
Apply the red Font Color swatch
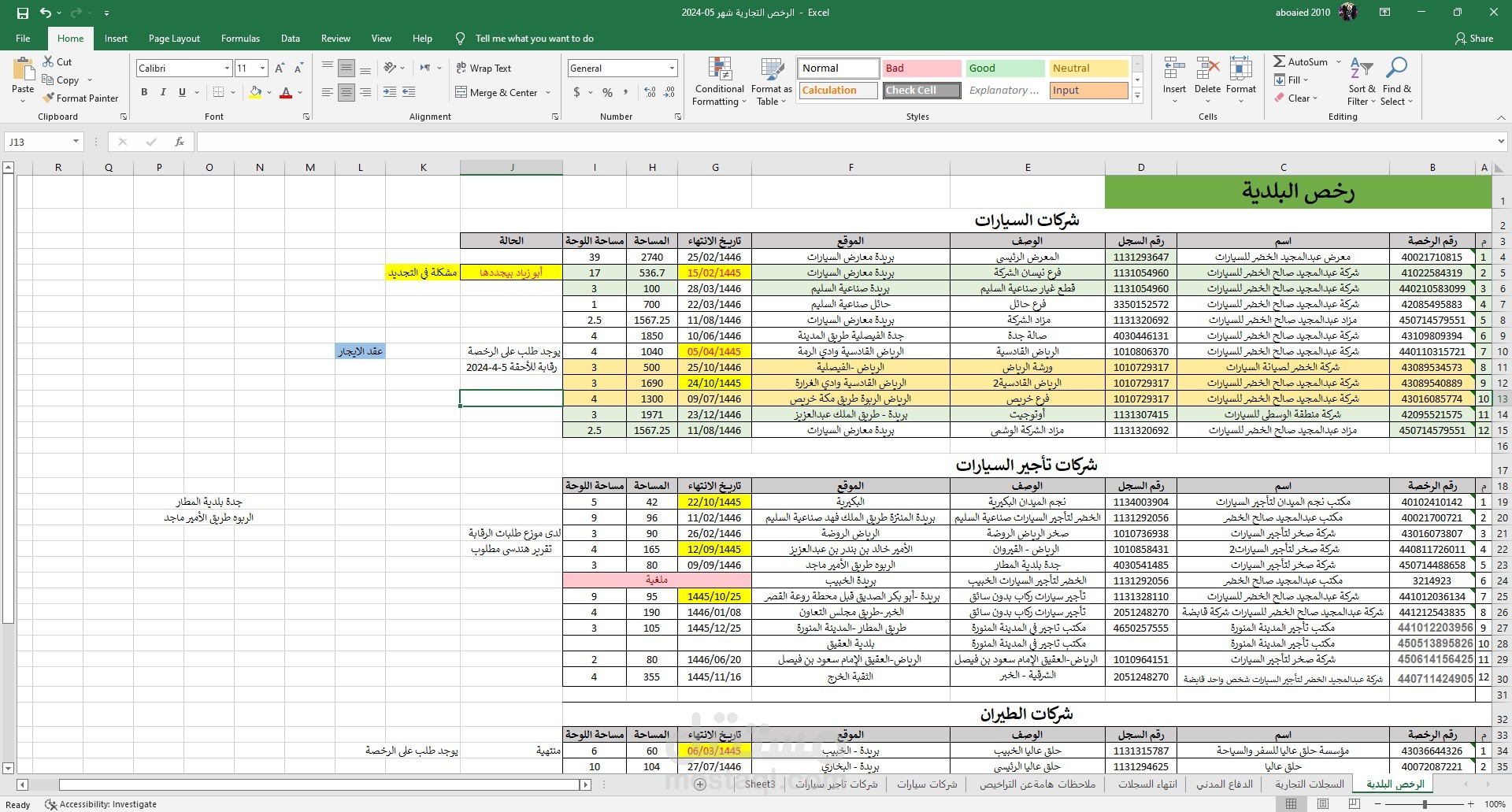[x=286, y=92]
